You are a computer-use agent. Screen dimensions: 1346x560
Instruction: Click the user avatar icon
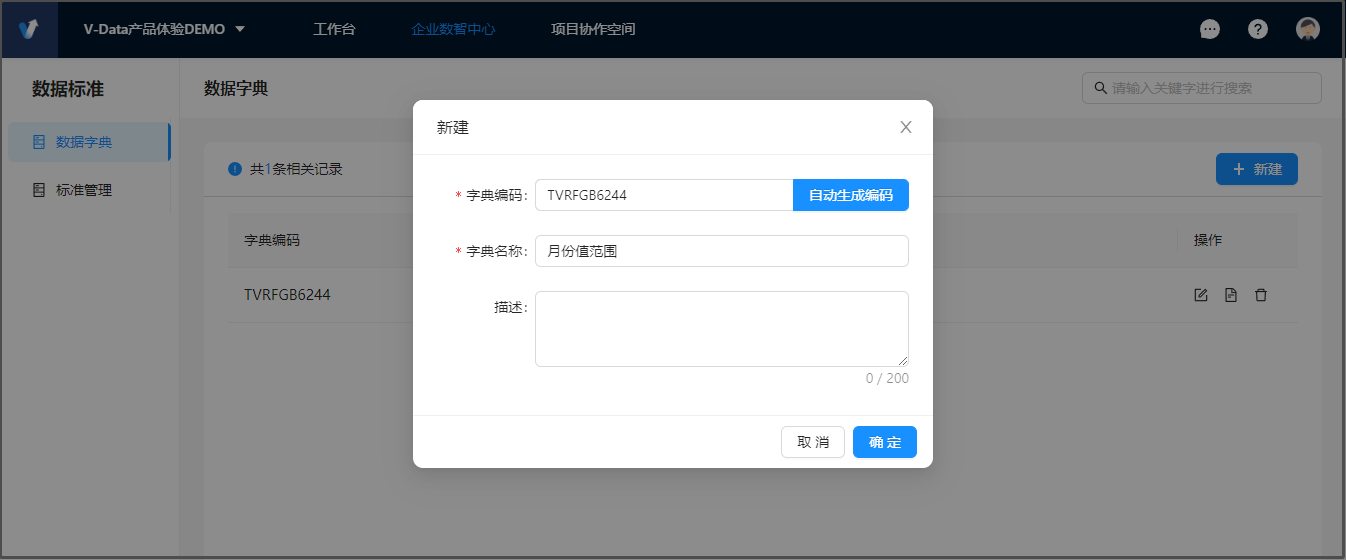click(1307, 29)
